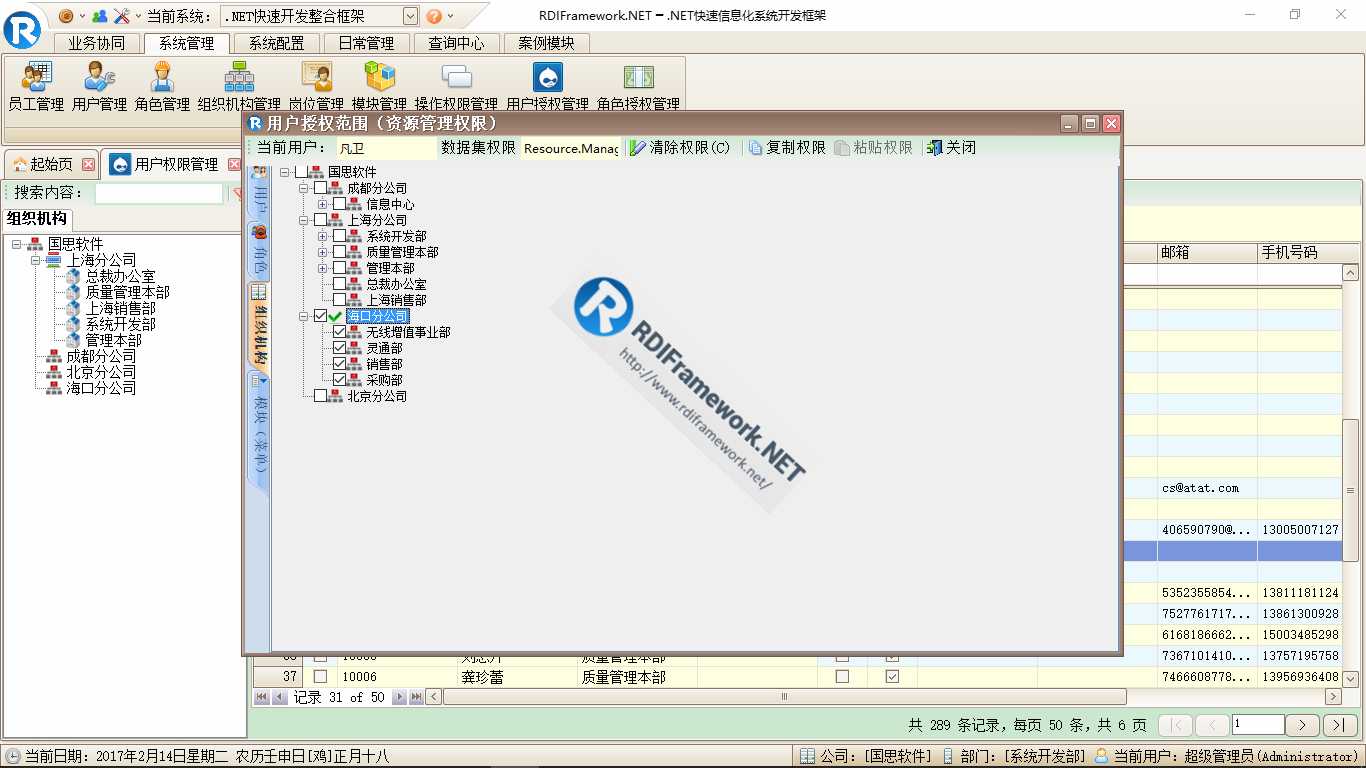
Task: Click 复制权限 in the dialog toolbar
Action: coord(786,147)
